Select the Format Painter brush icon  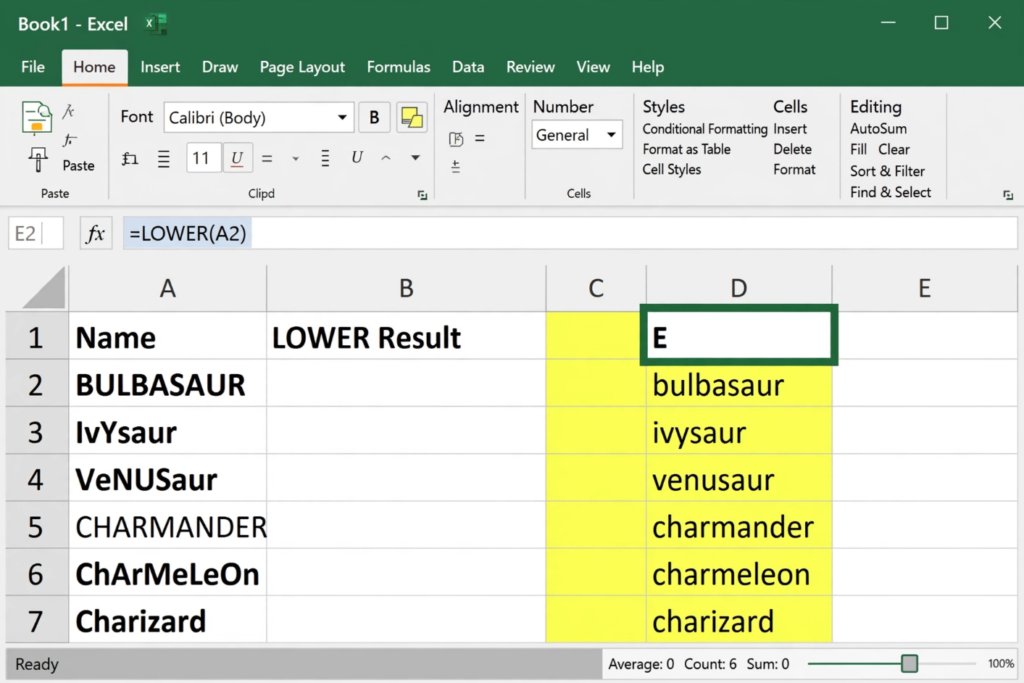[38, 159]
